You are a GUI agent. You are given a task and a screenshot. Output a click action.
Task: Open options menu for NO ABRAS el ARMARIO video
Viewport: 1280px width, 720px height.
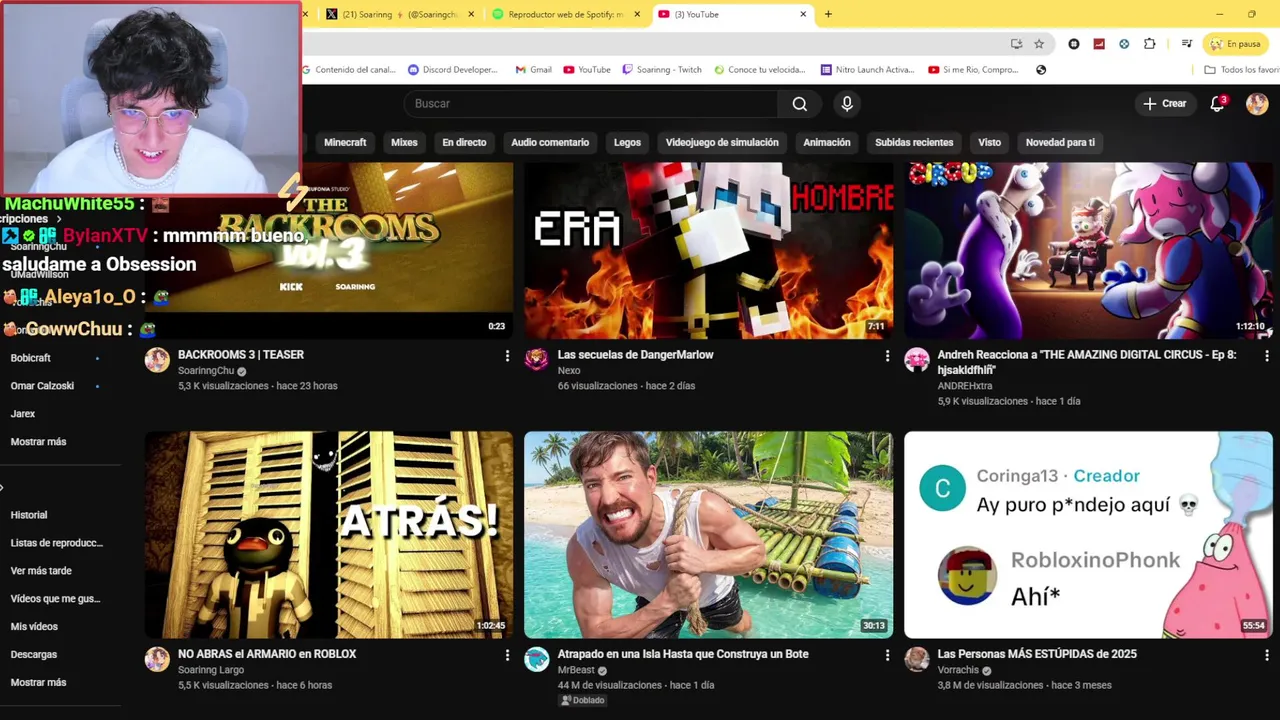click(507, 655)
